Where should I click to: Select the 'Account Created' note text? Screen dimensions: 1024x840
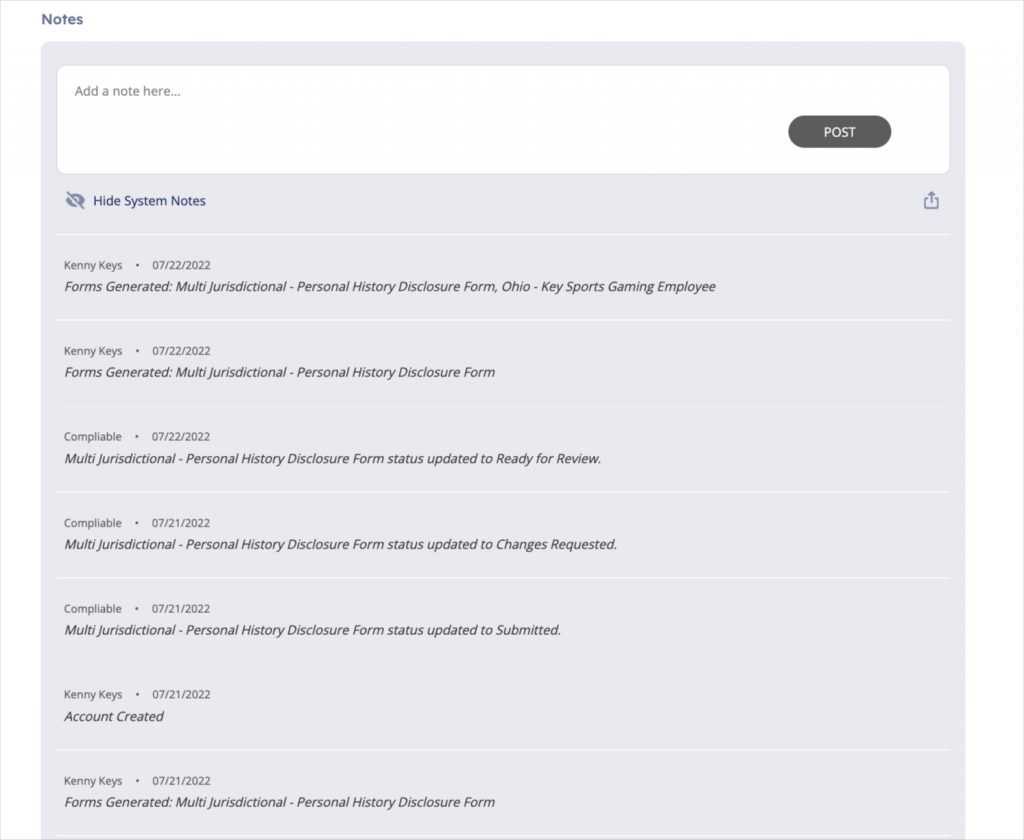pyautogui.click(x=114, y=716)
